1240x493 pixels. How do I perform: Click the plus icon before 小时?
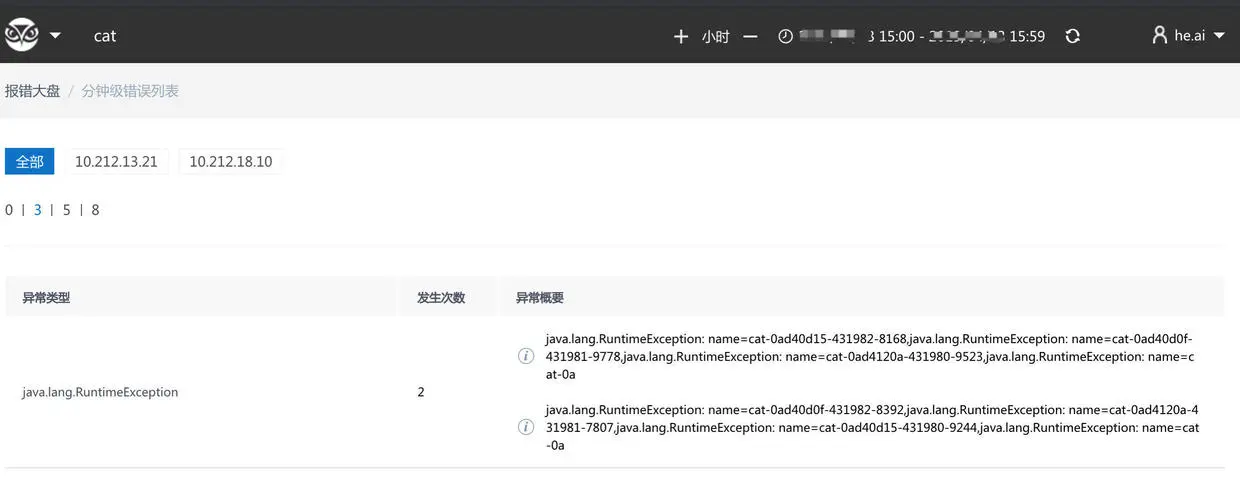pyautogui.click(x=681, y=36)
